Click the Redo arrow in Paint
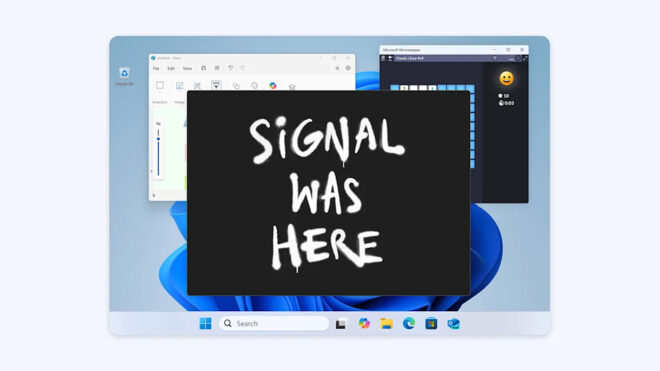Viewport: 660px width, 371px height. (242, 68)
